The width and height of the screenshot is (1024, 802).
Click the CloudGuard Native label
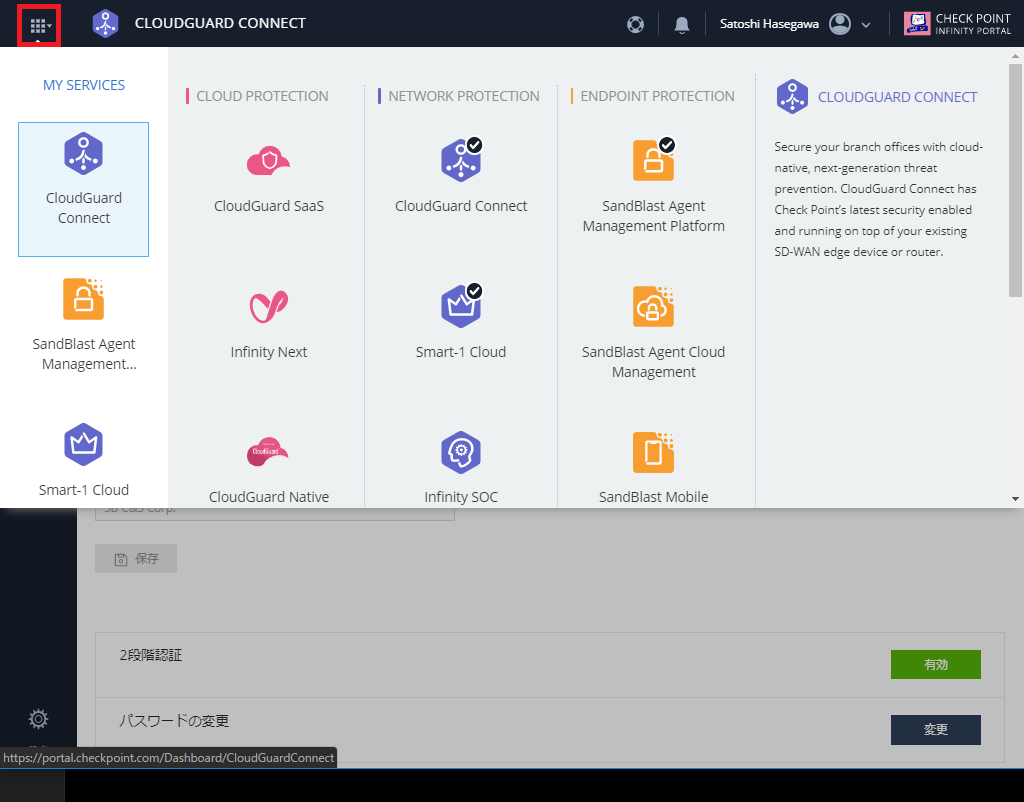[x=269, y=497]
